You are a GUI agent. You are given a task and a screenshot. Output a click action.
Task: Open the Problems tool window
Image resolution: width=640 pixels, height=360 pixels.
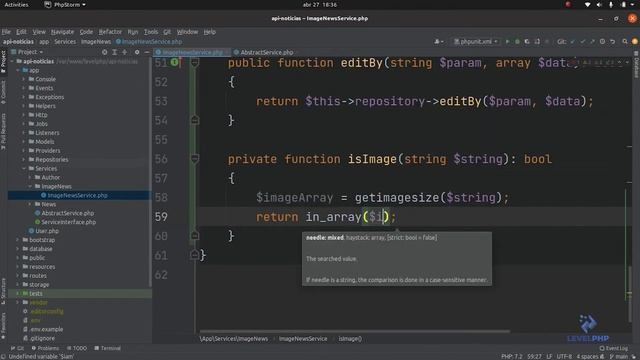point(45,348)
